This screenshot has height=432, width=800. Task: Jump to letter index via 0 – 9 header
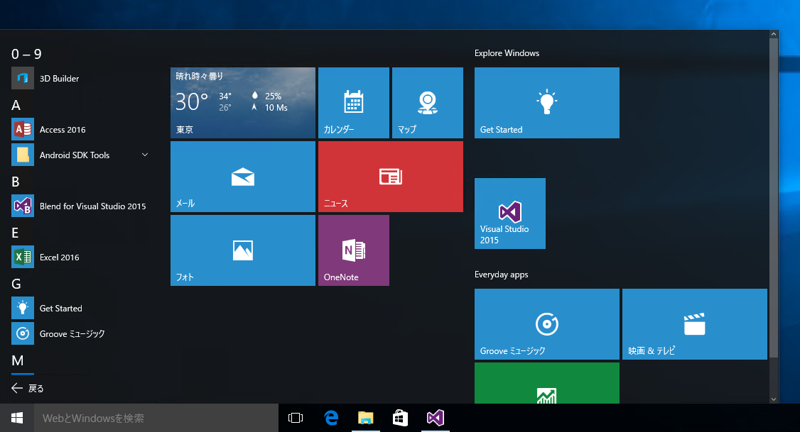pos(27,54)
